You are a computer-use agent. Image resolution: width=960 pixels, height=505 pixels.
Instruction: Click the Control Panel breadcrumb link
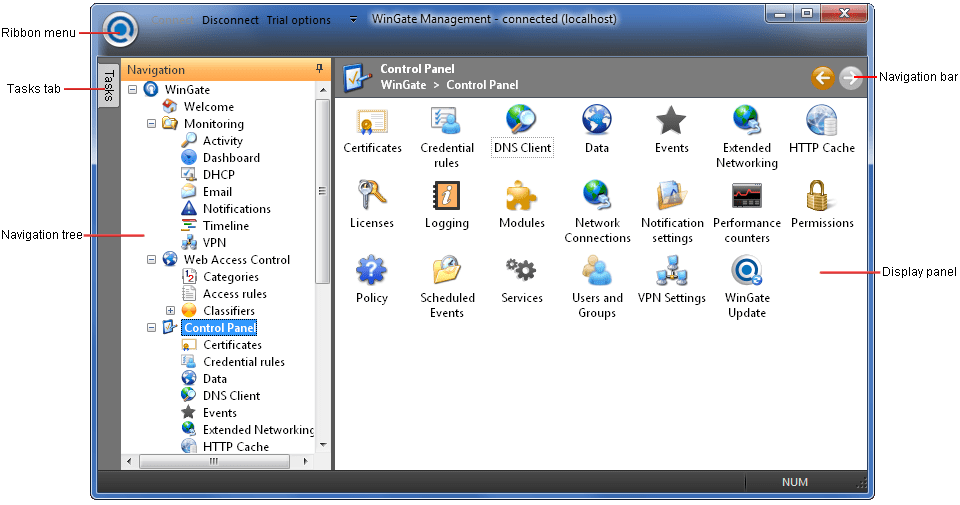click(482, 85)
